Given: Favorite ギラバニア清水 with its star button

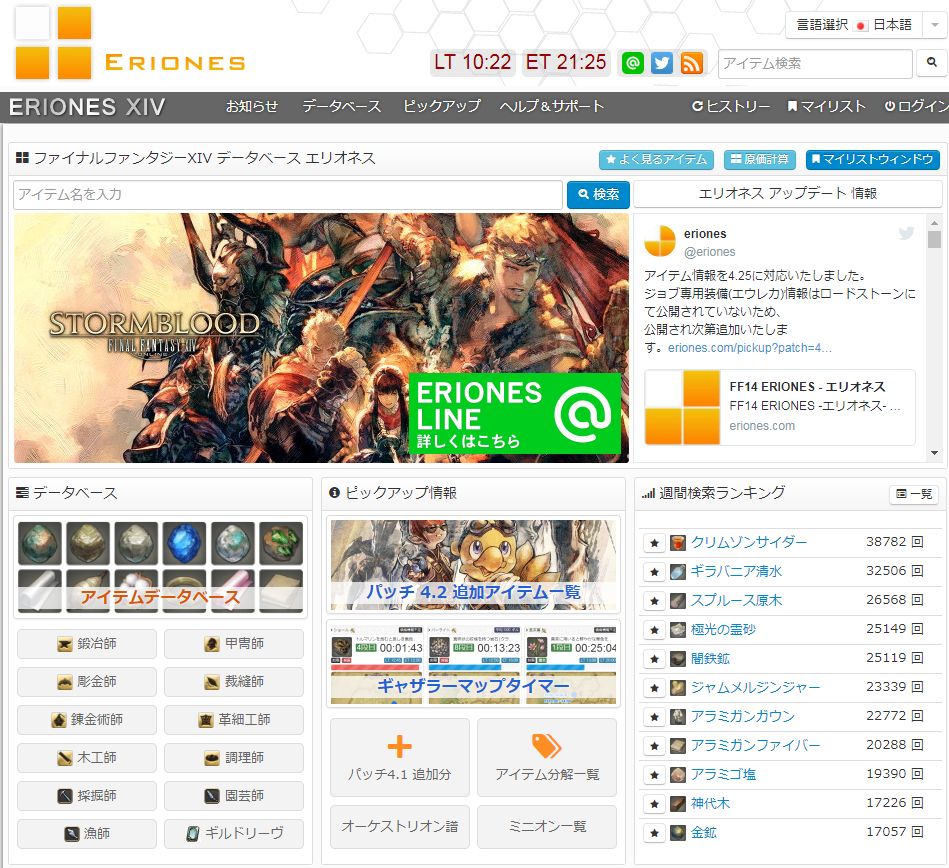Looking at the screenshot, I should [x=654, y=572].
